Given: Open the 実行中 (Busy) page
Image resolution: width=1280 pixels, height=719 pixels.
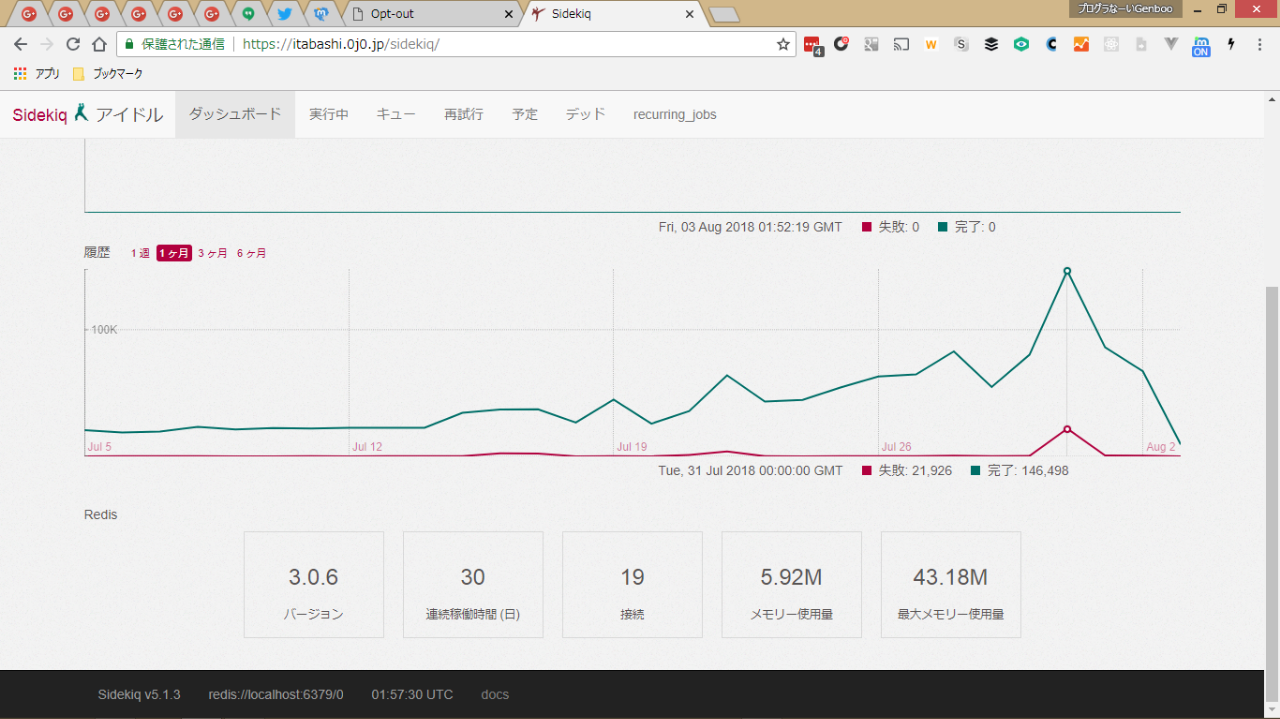Looking at the screenshot, I should pos(329,114).
